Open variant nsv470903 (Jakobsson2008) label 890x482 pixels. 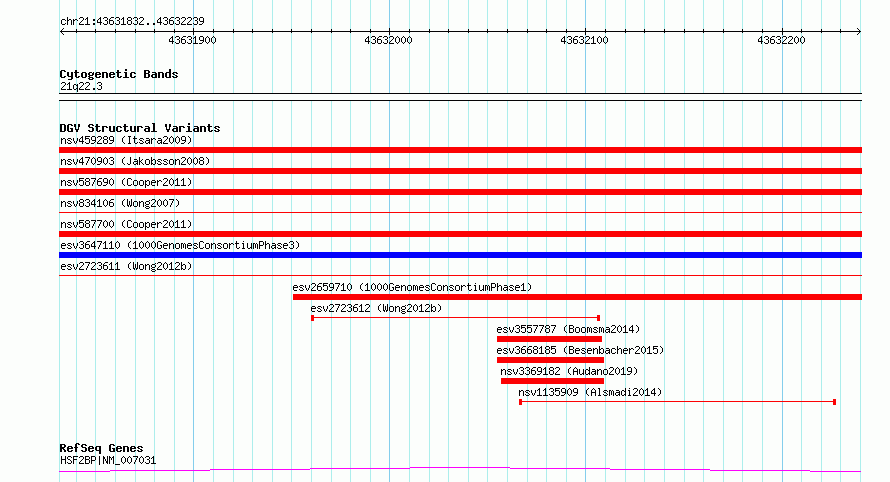point(135,161)
